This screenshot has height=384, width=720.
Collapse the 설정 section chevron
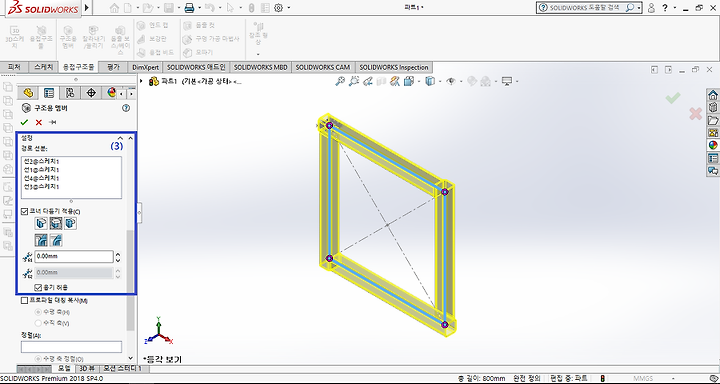point(120,138)
